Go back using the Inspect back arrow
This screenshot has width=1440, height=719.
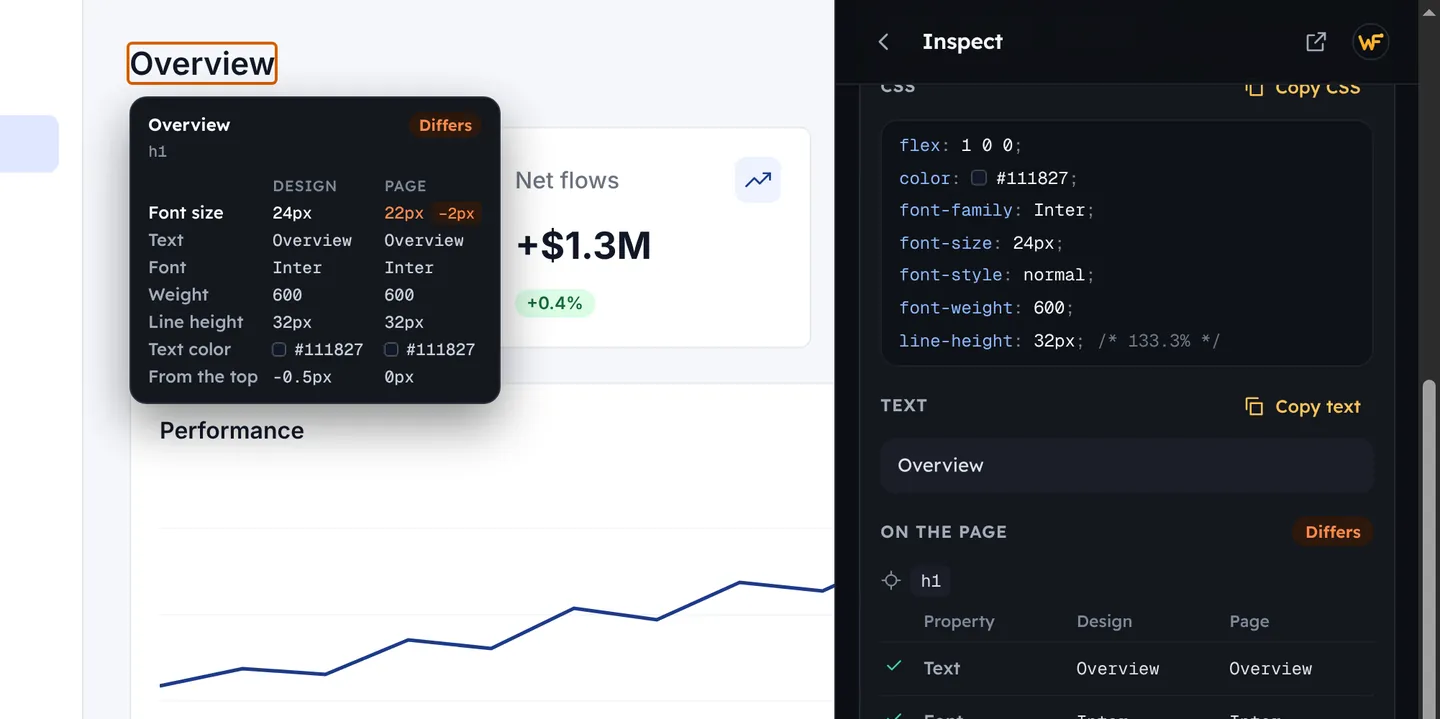[x=883, y=42]
